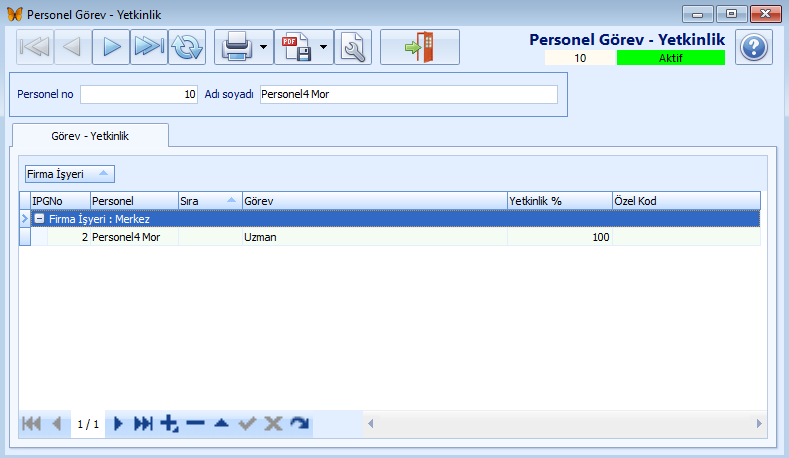Go to last row in grid navigator
Screen dimensions: 789x458
[143, 424]
